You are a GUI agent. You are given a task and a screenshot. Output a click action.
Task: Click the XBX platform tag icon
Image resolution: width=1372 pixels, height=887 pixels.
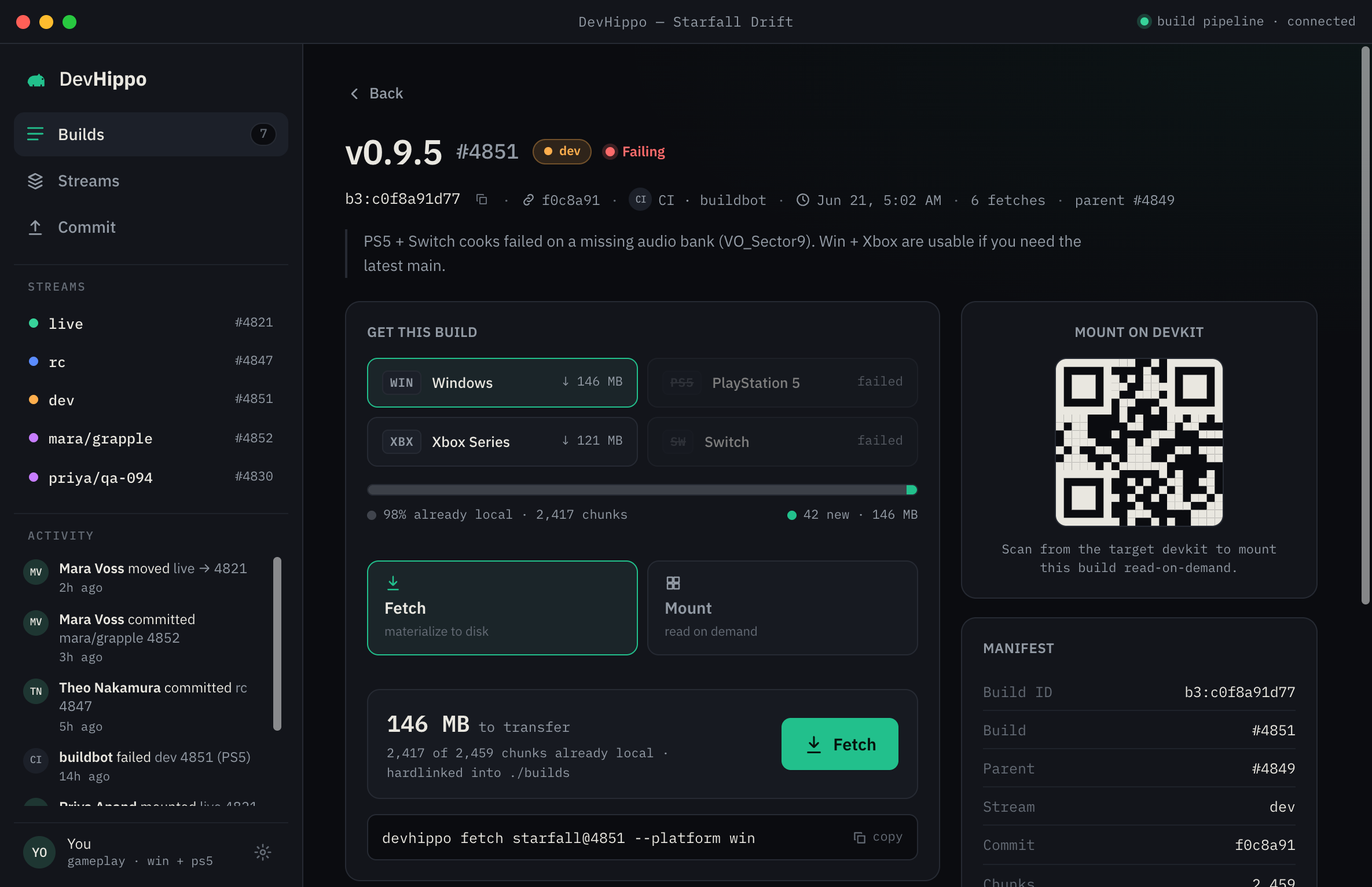(401, 442)
